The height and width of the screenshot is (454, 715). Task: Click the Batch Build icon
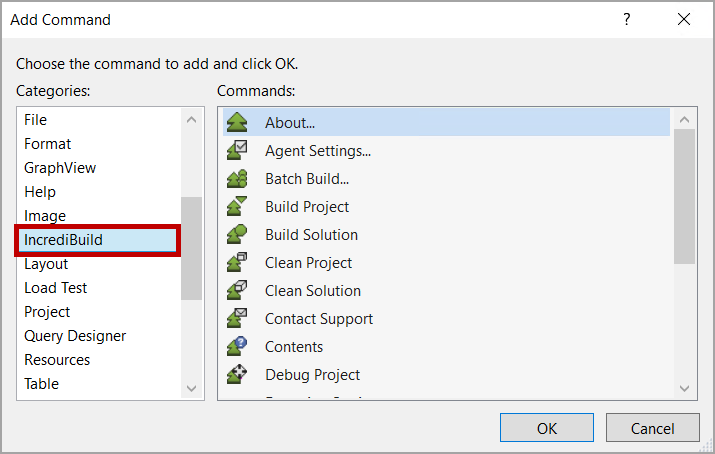pyautogui.click(x=237, y=179)
